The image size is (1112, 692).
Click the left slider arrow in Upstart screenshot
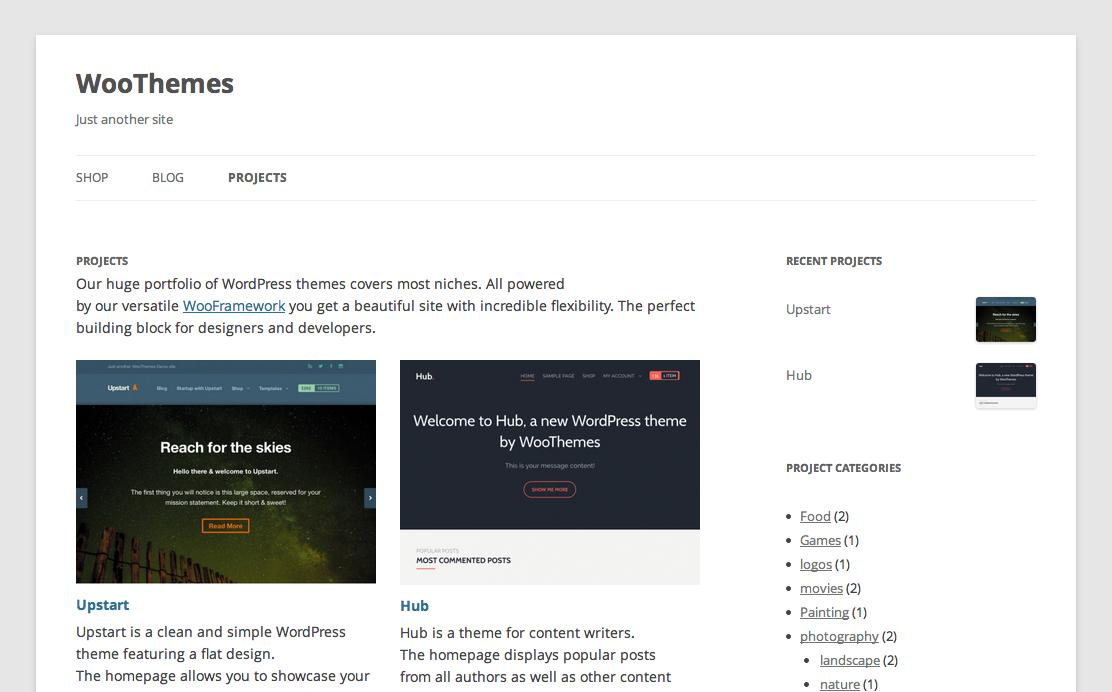(x=82, y=498)
